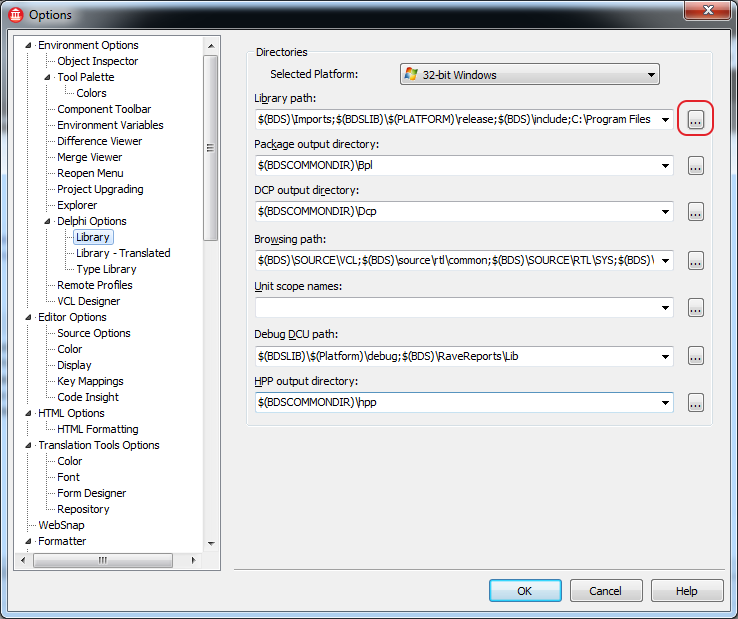Open Debug DCU path ellipsis button

(695, 356)
